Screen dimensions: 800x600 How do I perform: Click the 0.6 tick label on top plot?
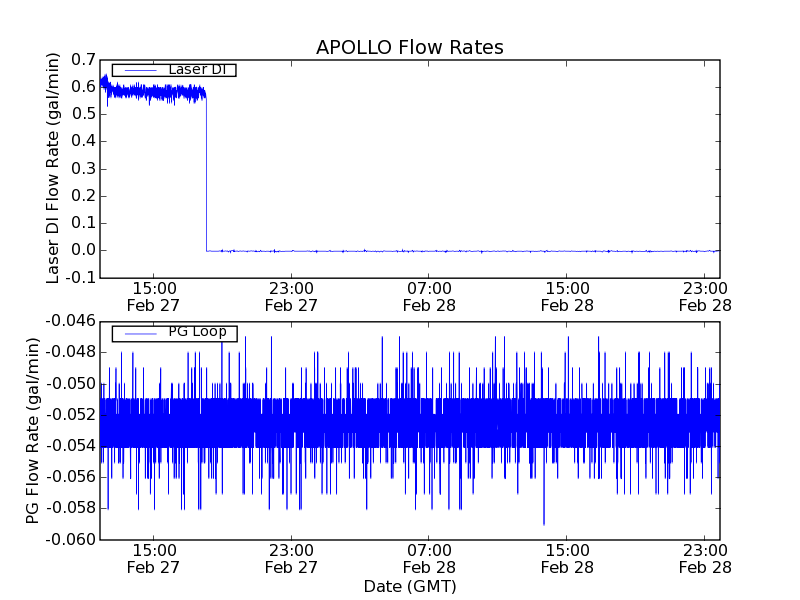point(84,87)
